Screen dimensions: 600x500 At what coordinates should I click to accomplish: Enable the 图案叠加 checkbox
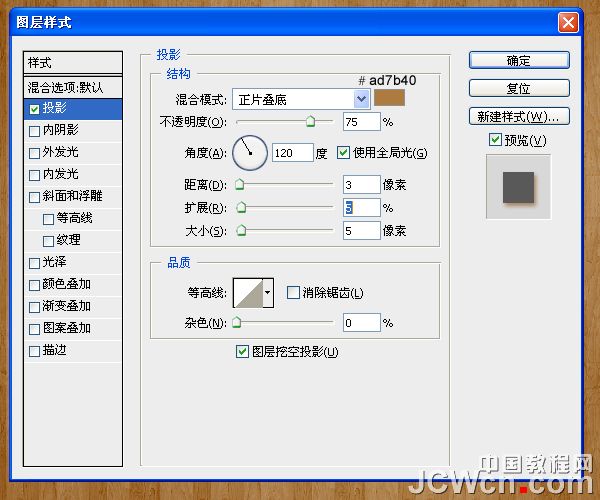pyautogui.click(x=34, y=329)
